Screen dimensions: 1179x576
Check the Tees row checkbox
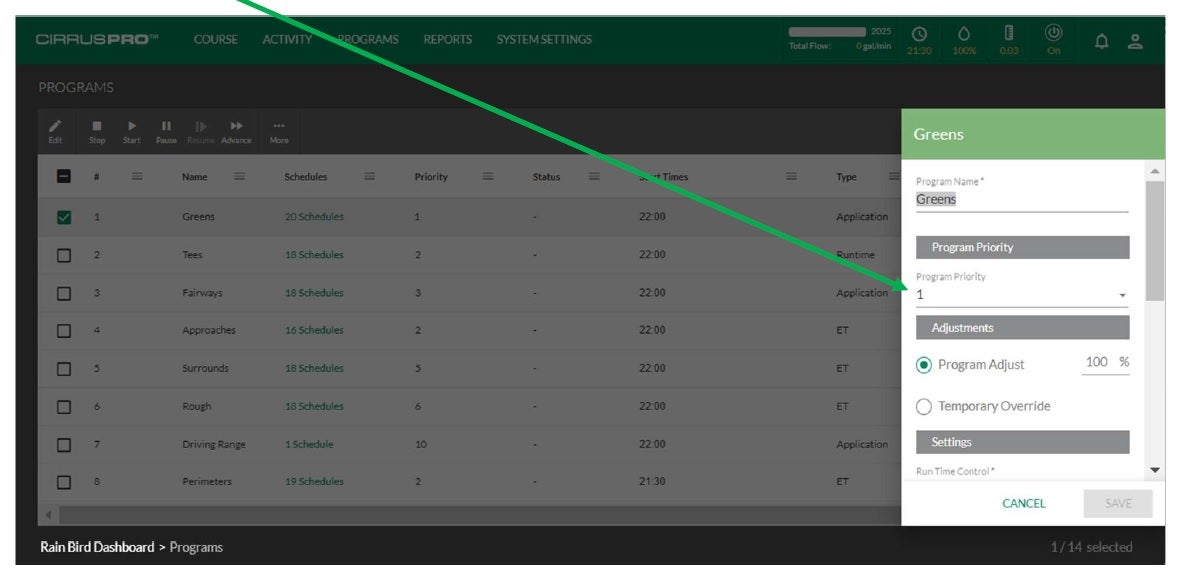64,255
